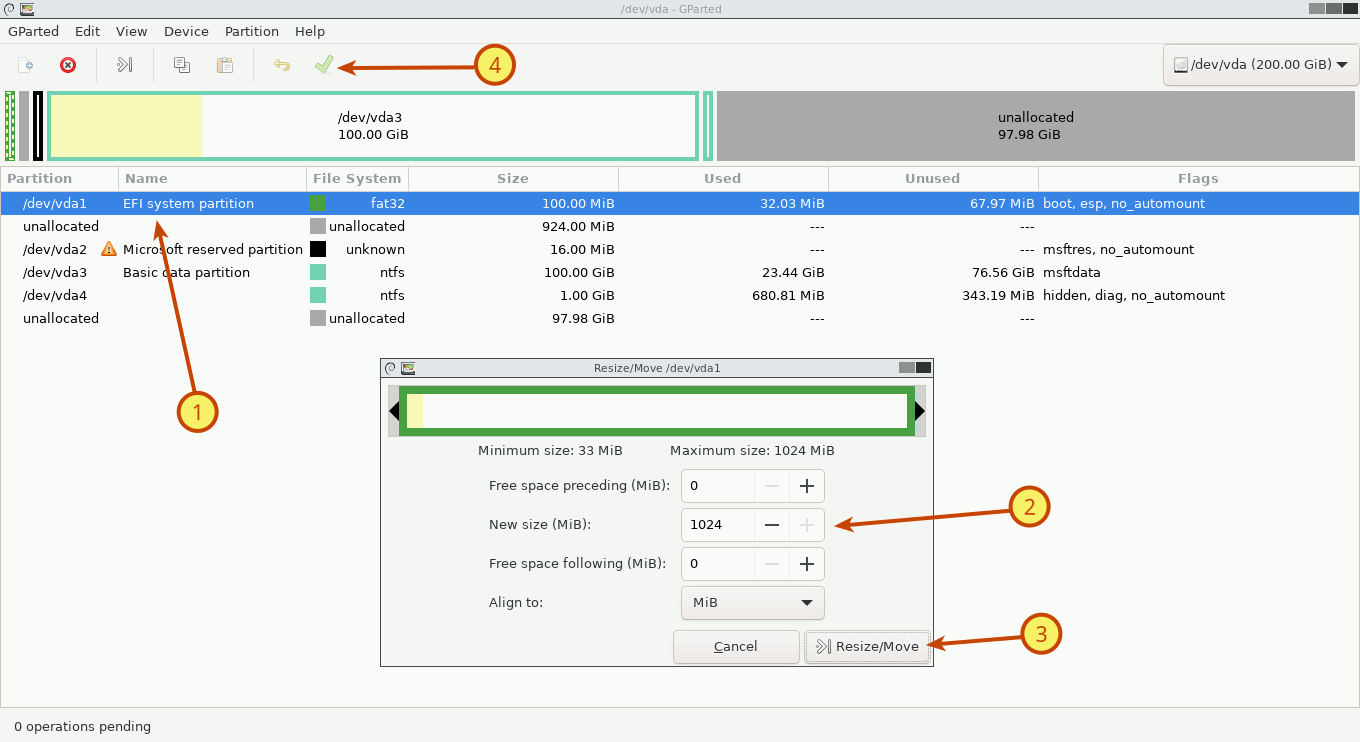Click the right resize handle arrow in dialog
This screenshot has height=742, width=1360.
pos(920,411)
